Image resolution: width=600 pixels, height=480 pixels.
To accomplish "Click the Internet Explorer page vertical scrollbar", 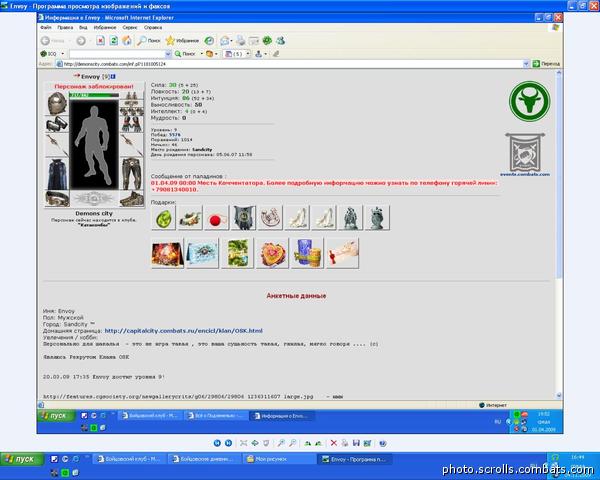I will pyautogui.click(x=559, y=233).
